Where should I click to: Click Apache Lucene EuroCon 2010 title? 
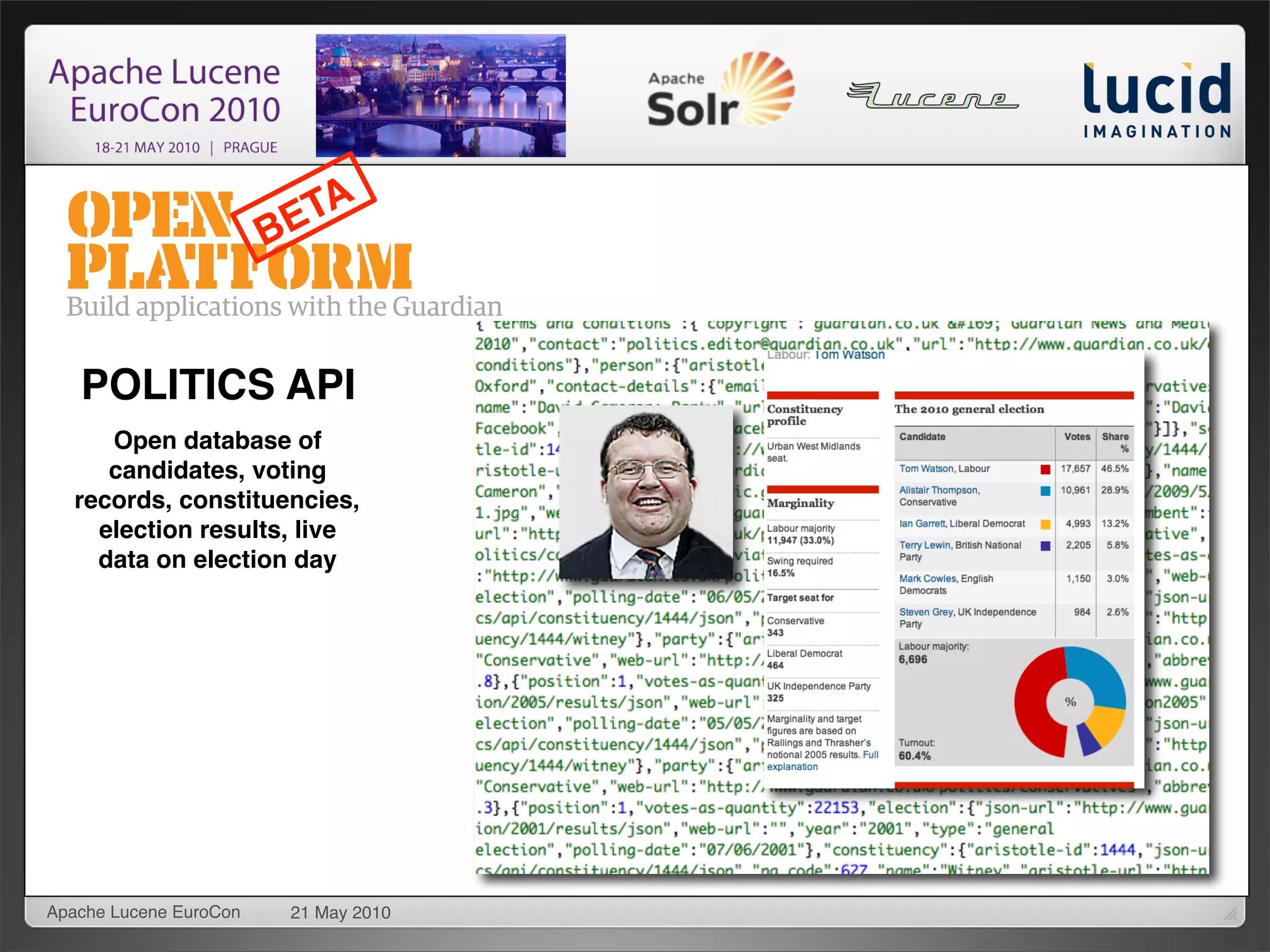pos(165,90)
